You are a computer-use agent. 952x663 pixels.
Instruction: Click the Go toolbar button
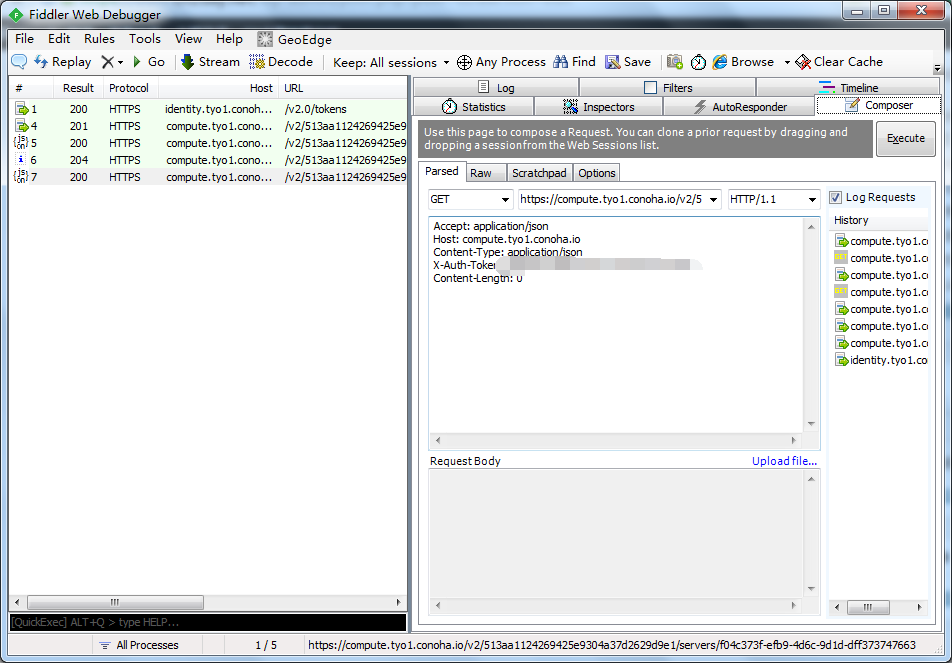149,62
